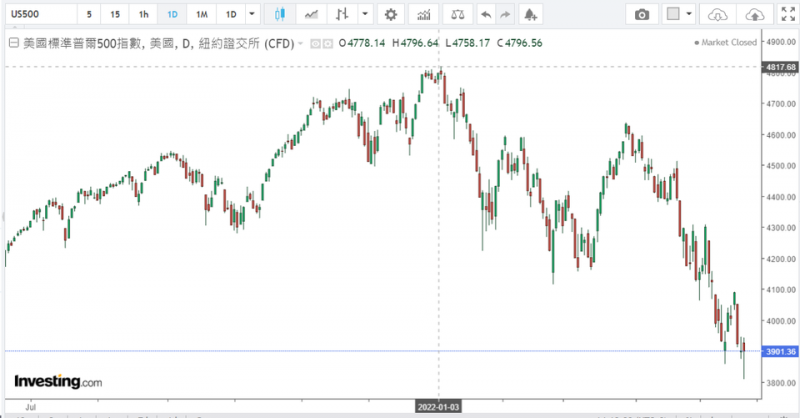Take a chart snapshot with the camera icon

coord(642,15)
